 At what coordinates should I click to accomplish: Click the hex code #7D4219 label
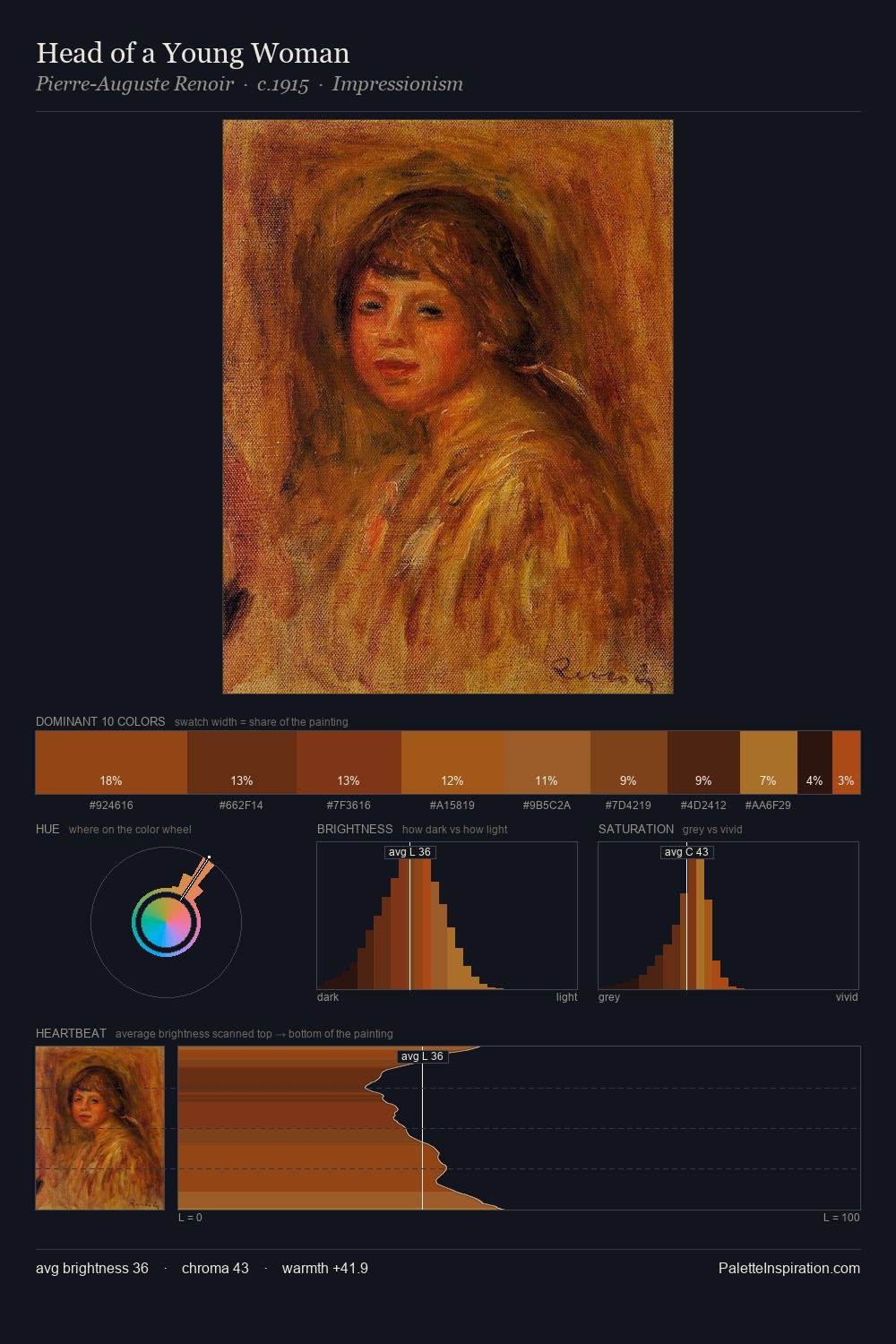[x=628, y=806]
